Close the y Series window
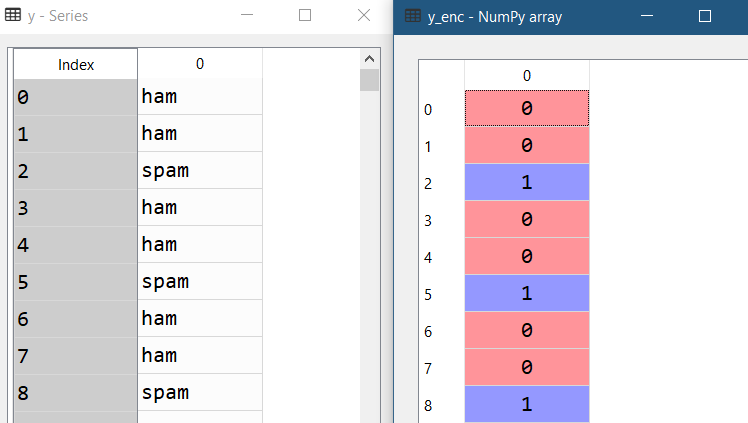This screenshot has height=423, width=748. tap(364, 15)
